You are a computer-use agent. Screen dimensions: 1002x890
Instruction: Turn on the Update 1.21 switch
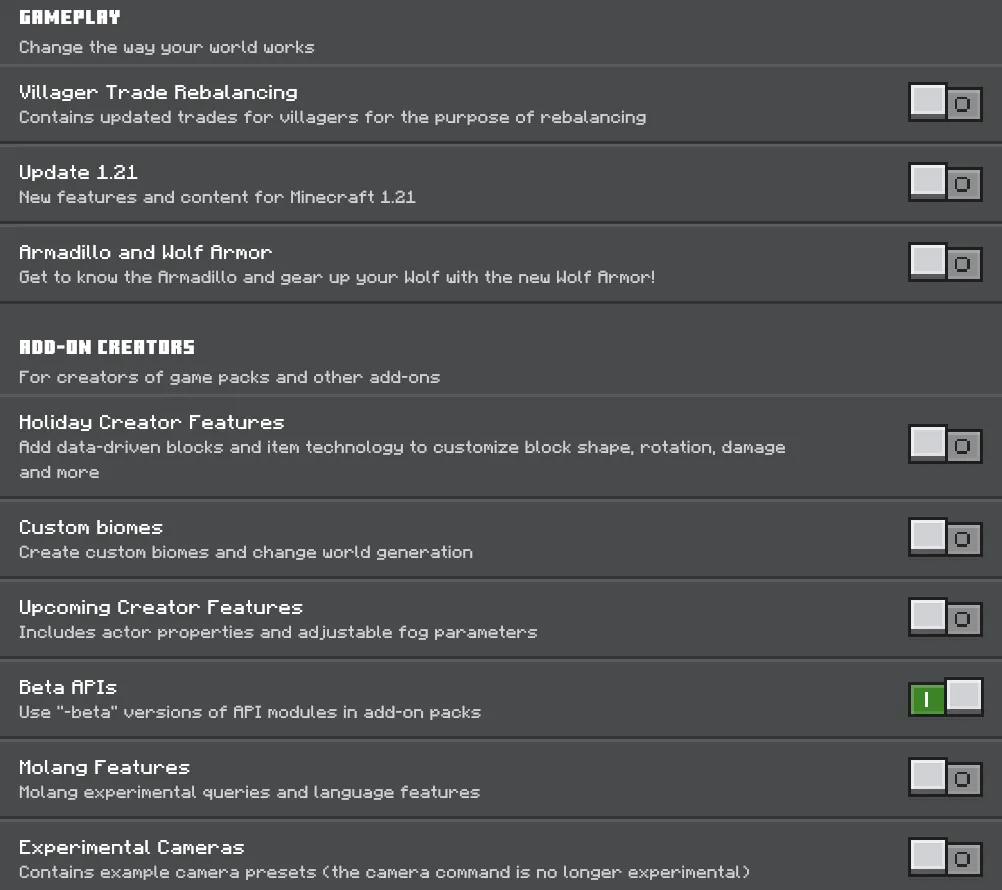pyautogui.click(x=945, y=182)
